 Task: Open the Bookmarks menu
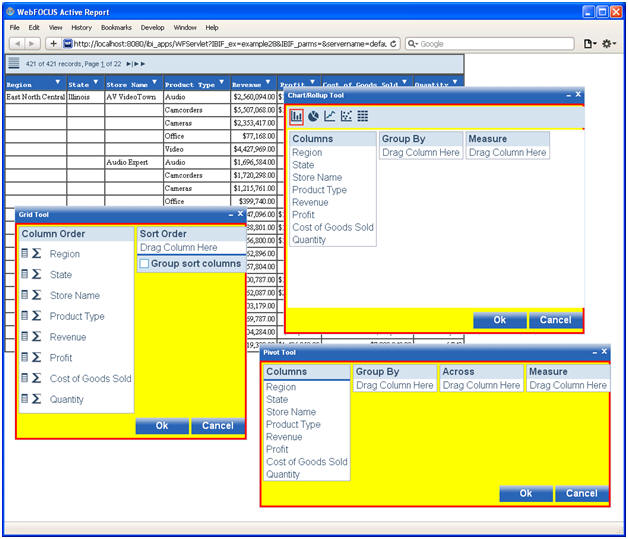(x=116, y=28)
